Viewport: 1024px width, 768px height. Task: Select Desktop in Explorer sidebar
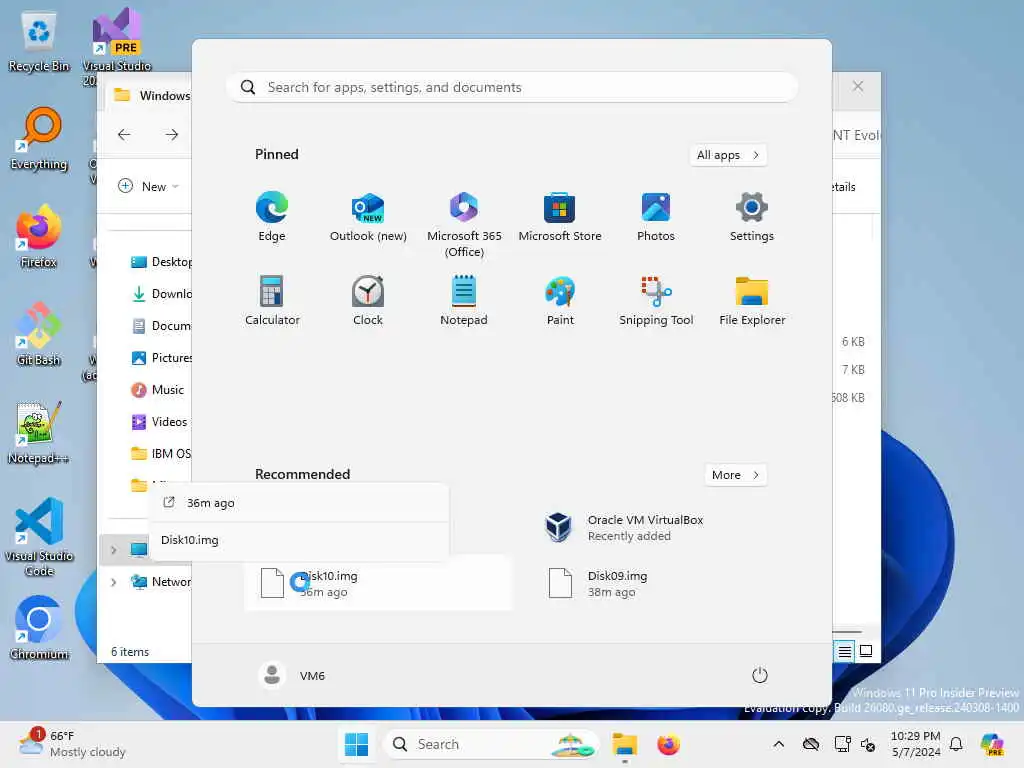(x=160, y=262)
